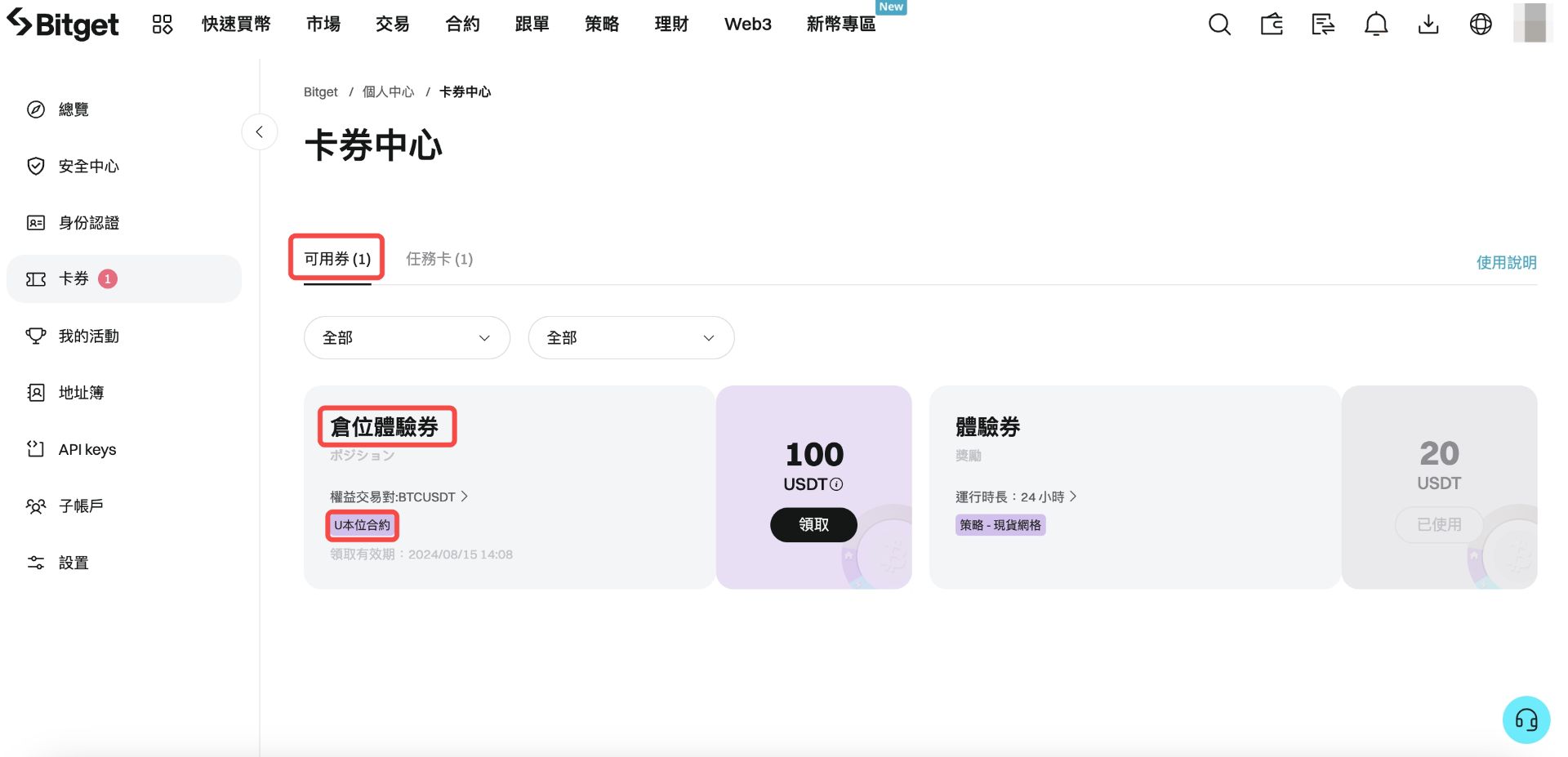Click the compass icon beside 總覽

click(x=36, y=109)
